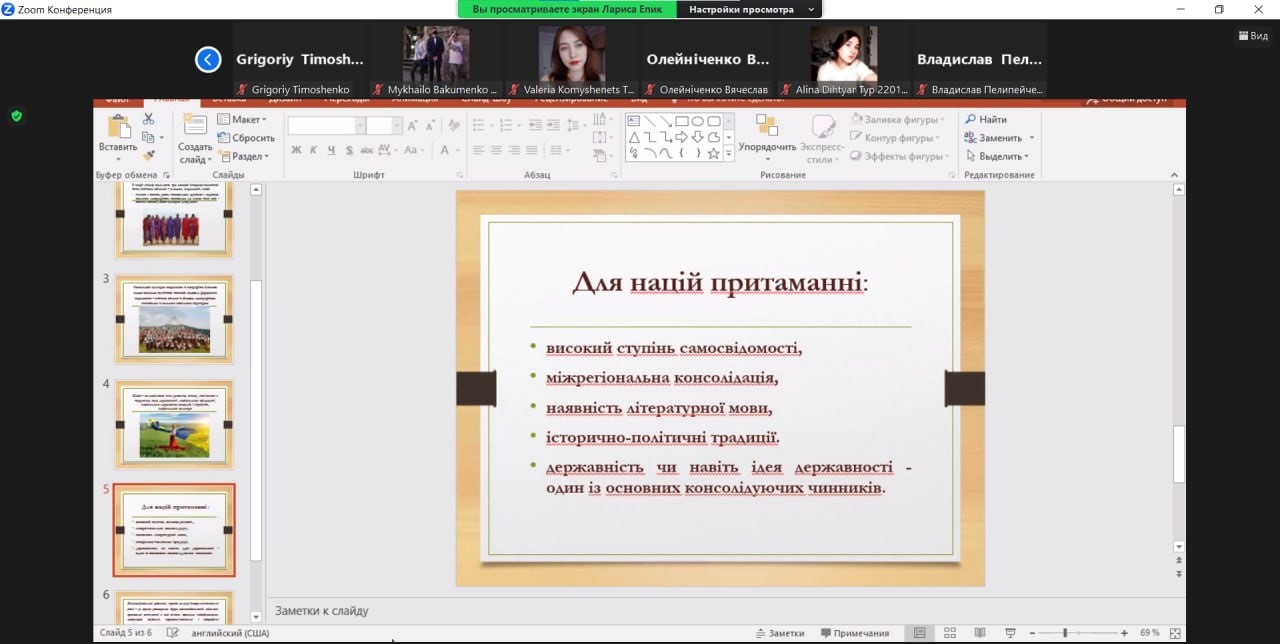Click the Cut scissors icon
The width and height of the screenshot is (1280, 644).
click(148, 119)
